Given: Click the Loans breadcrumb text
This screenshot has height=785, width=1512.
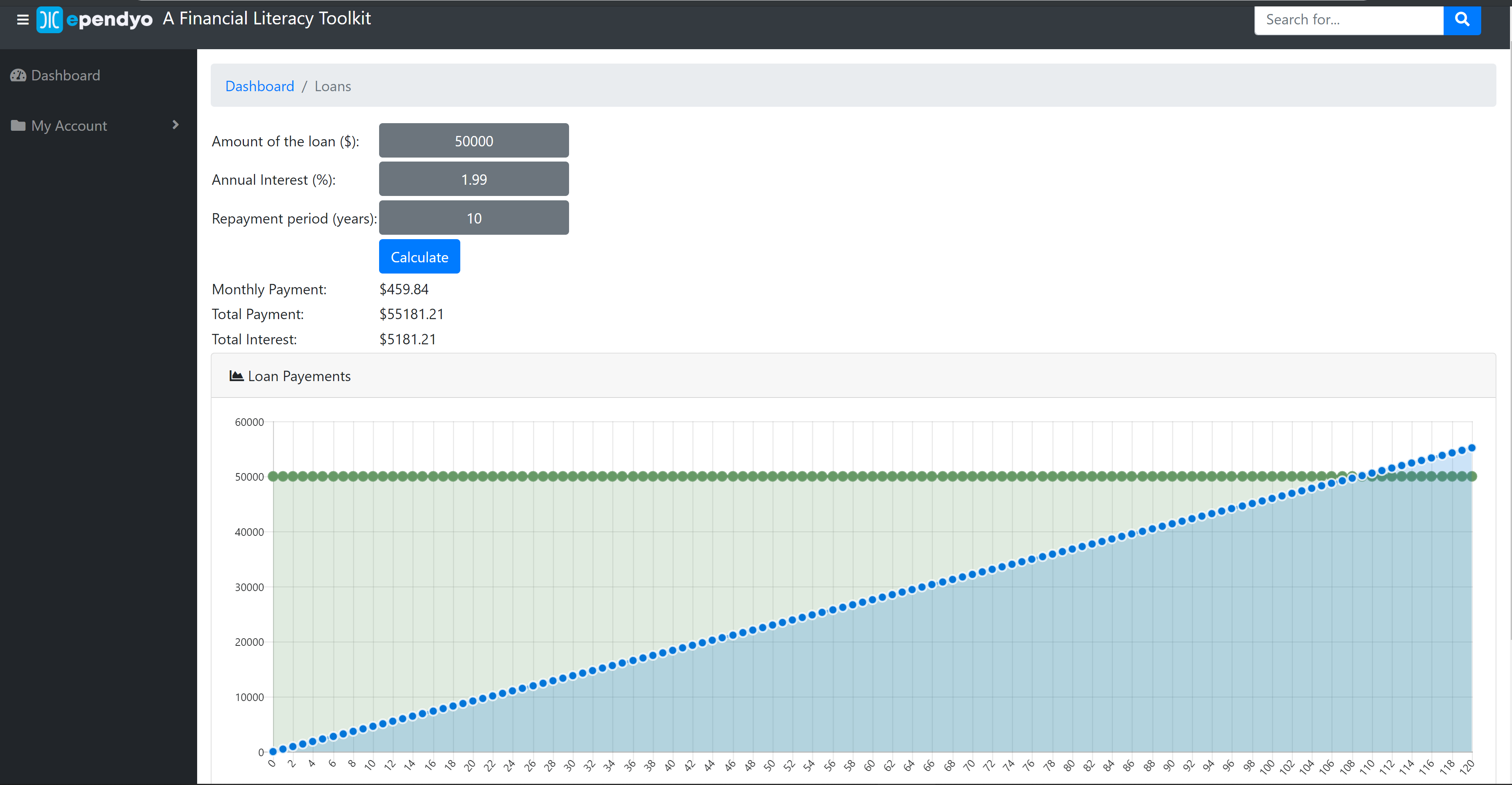Looking at the screenshot, I should tap(332, 86).
